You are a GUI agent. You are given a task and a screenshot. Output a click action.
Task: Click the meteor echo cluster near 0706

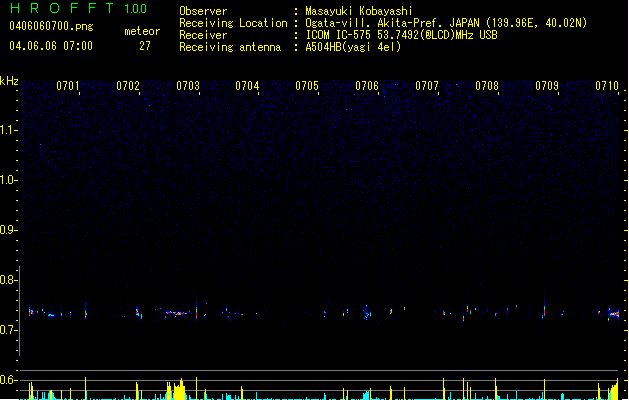[x=367, y=312]
